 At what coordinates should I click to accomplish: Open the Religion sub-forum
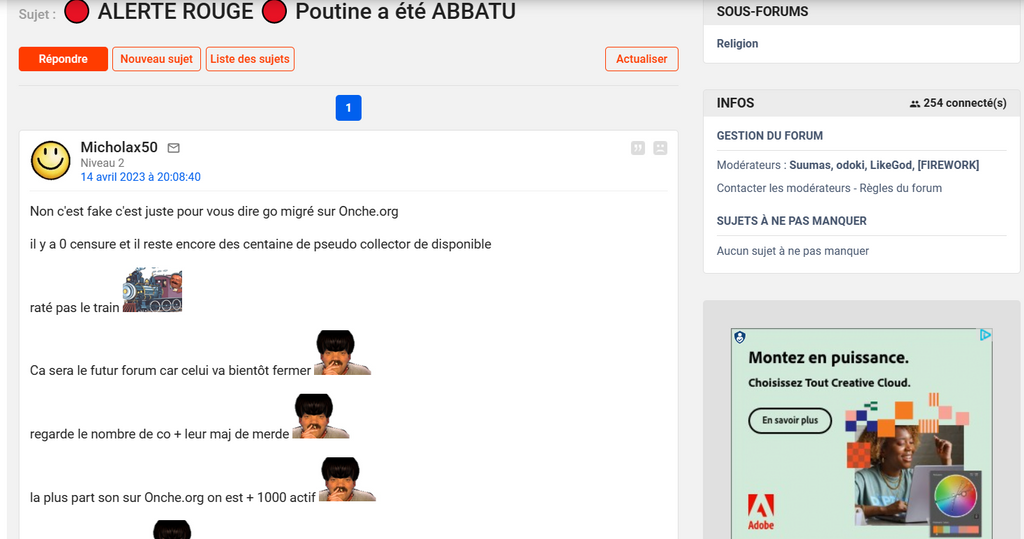[737, 44]
